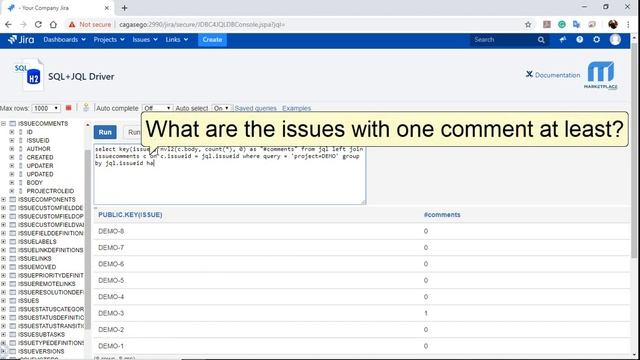This screenshot has height=360, width=640.
Task: Click the SQL H2 driver logo
Action: pyautogui.click(x=29, y=74)
